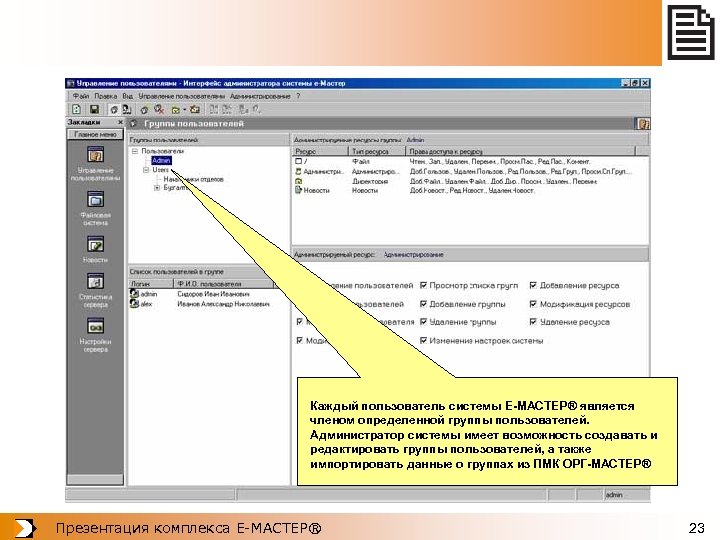Toggle Просмотр списка групп checkbox

[x=423, y=285]
